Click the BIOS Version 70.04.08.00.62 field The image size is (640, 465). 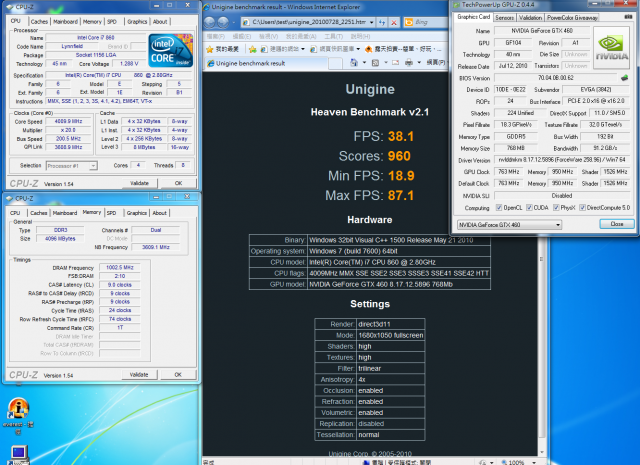(x=556, y=78)
